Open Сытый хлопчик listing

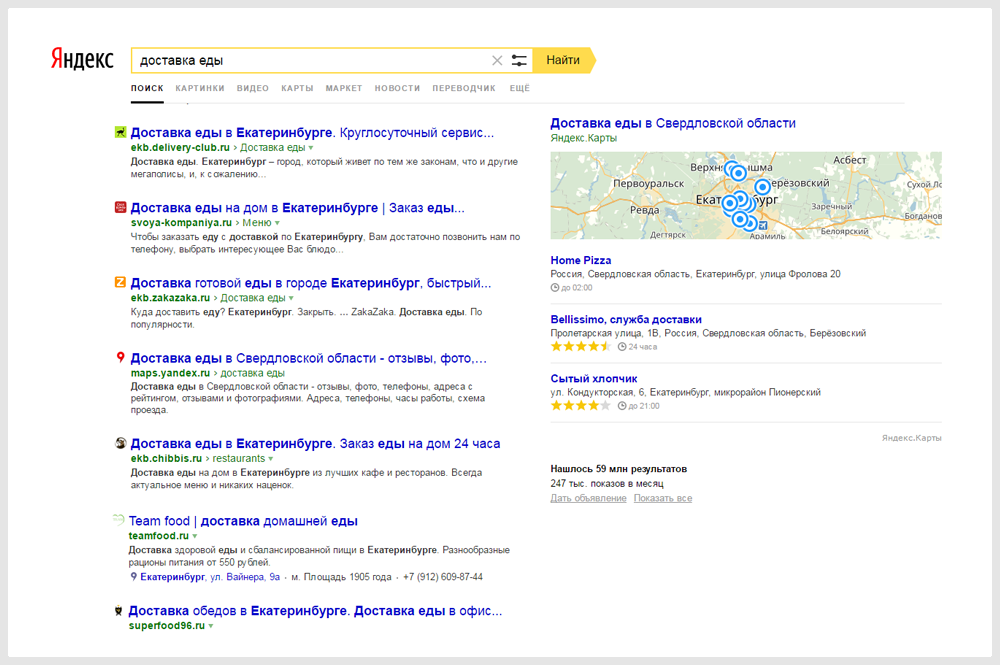pos(594,379)
